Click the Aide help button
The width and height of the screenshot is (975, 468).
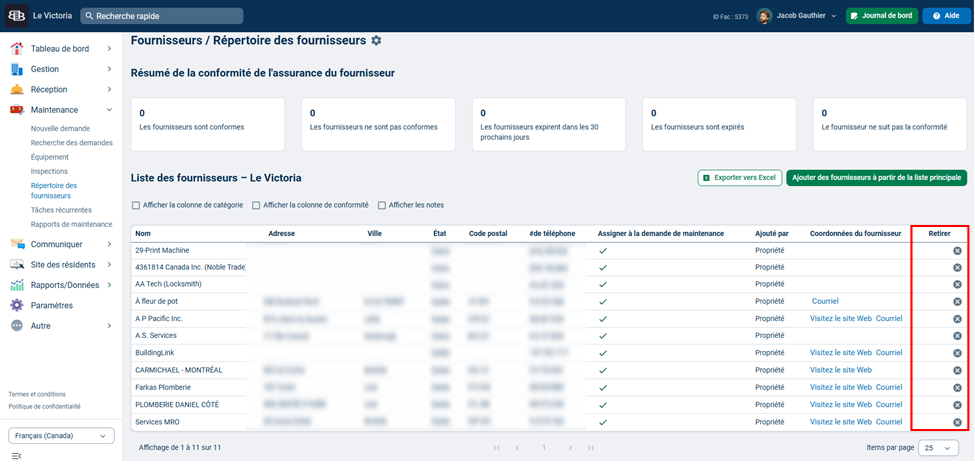[946, 16]
